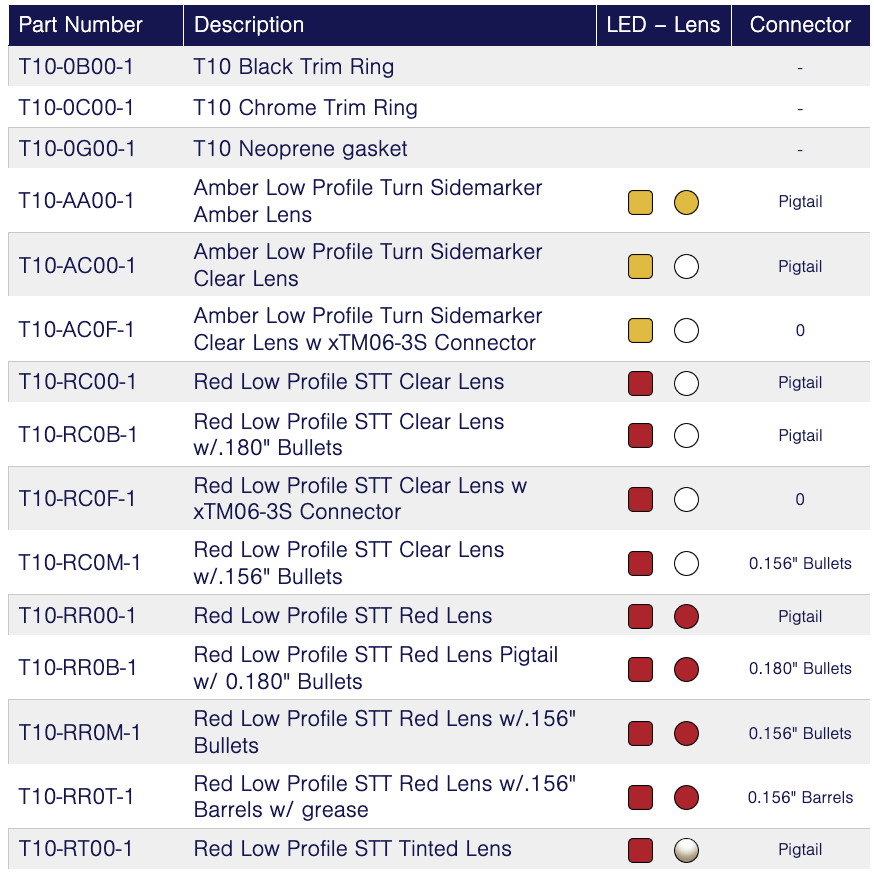Click red LED square for T10-RC00-1

(640, 383)
